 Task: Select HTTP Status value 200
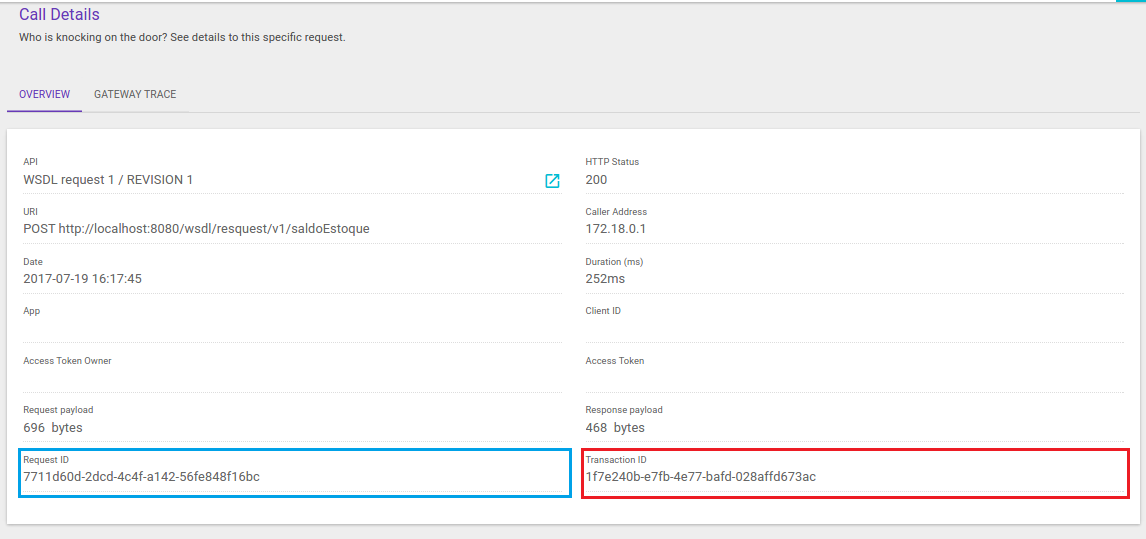point(596,179)
